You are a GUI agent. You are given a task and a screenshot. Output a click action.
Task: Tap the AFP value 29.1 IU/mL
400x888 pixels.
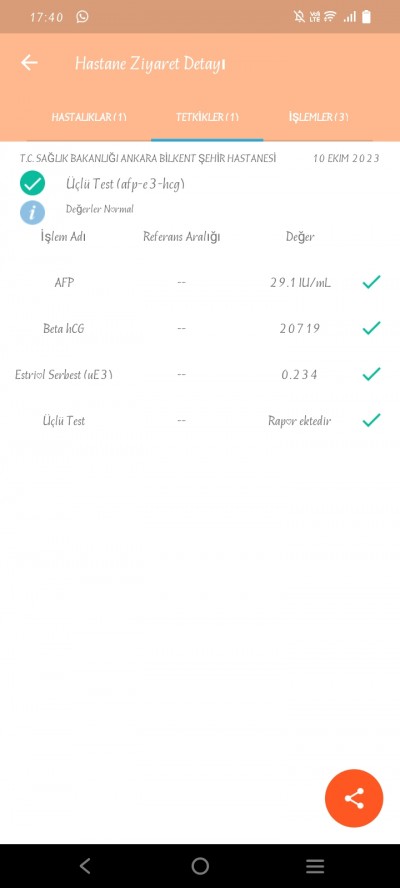click(300, 282)
